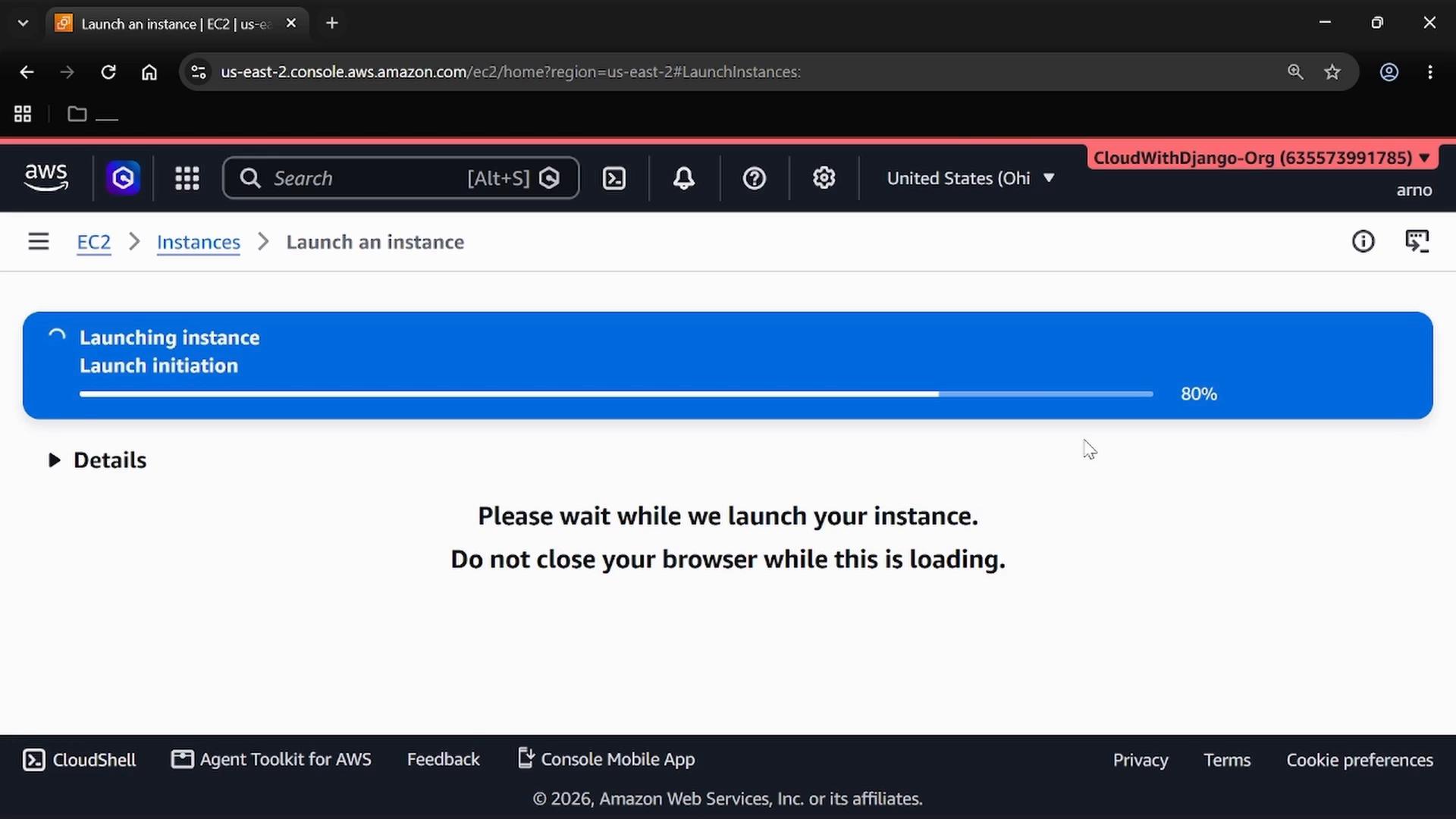
Task: Launch CloudShell from the top navigation icon
Action: point(613,178)
